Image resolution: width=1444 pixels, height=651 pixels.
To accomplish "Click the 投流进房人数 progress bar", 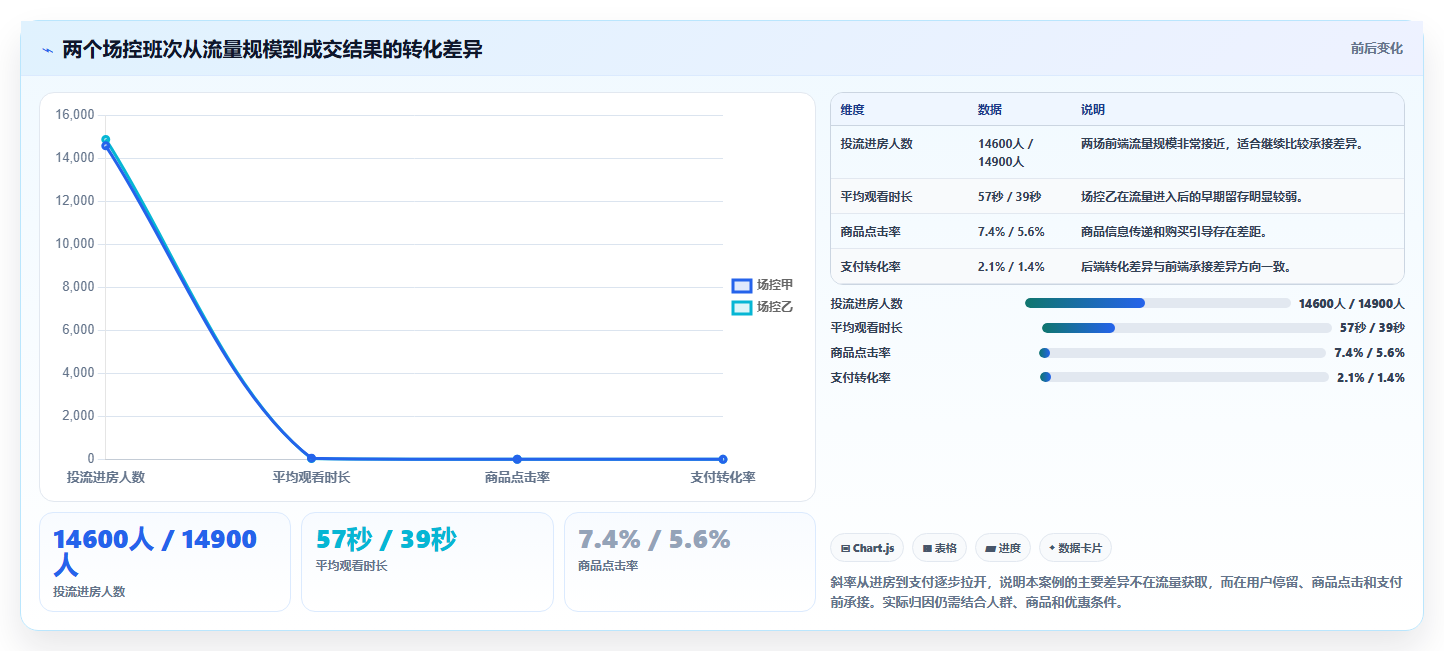I will tap(1158, 303).
